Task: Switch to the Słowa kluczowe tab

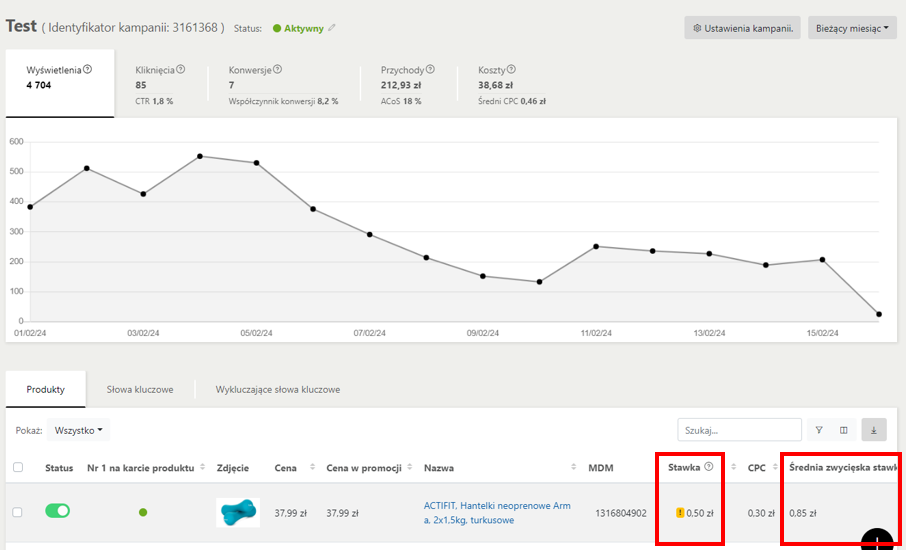Action: click(x=140, y=389)
